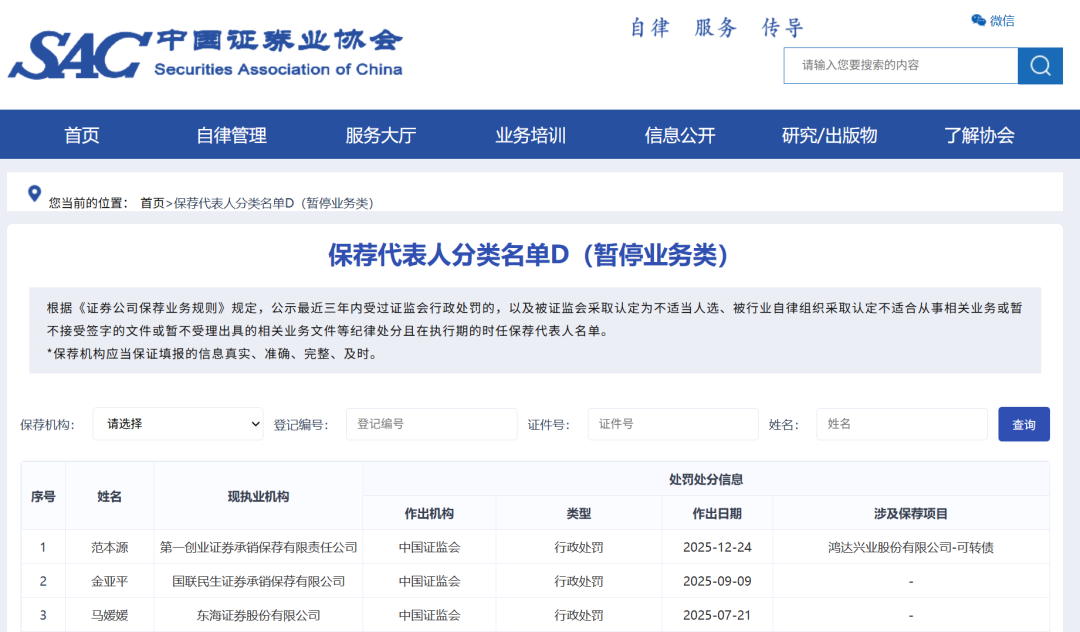Click the 涉及保荐项目 column header
Screen dimensions: 1080x632
point(911,514)
